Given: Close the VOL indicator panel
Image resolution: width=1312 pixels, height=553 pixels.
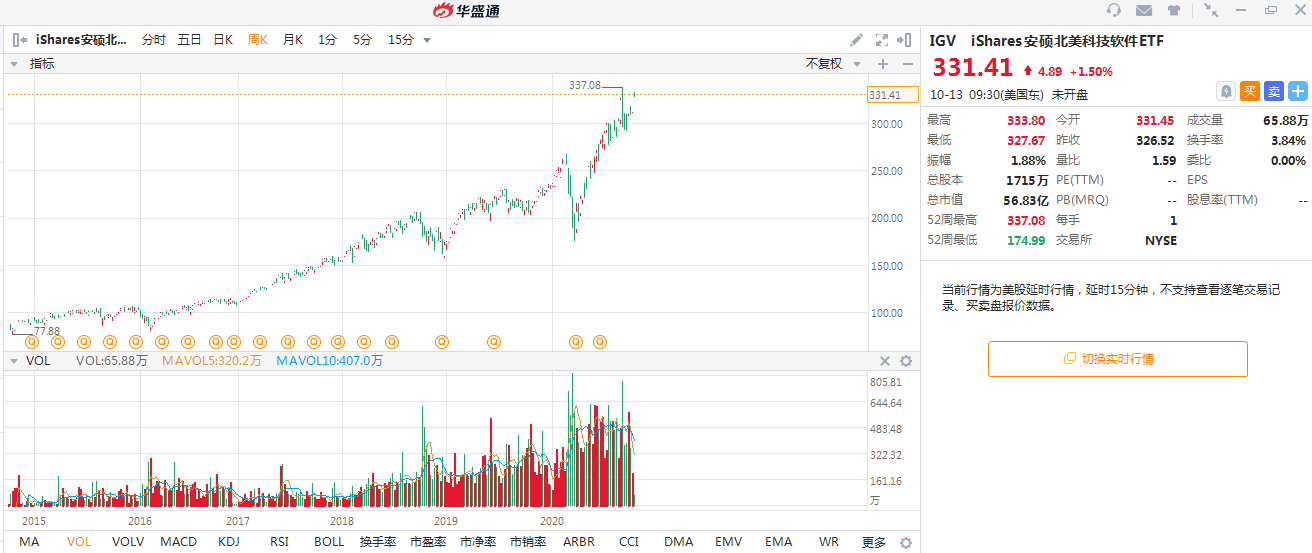Looking at the screenshot, I should (x=884, y=361).
